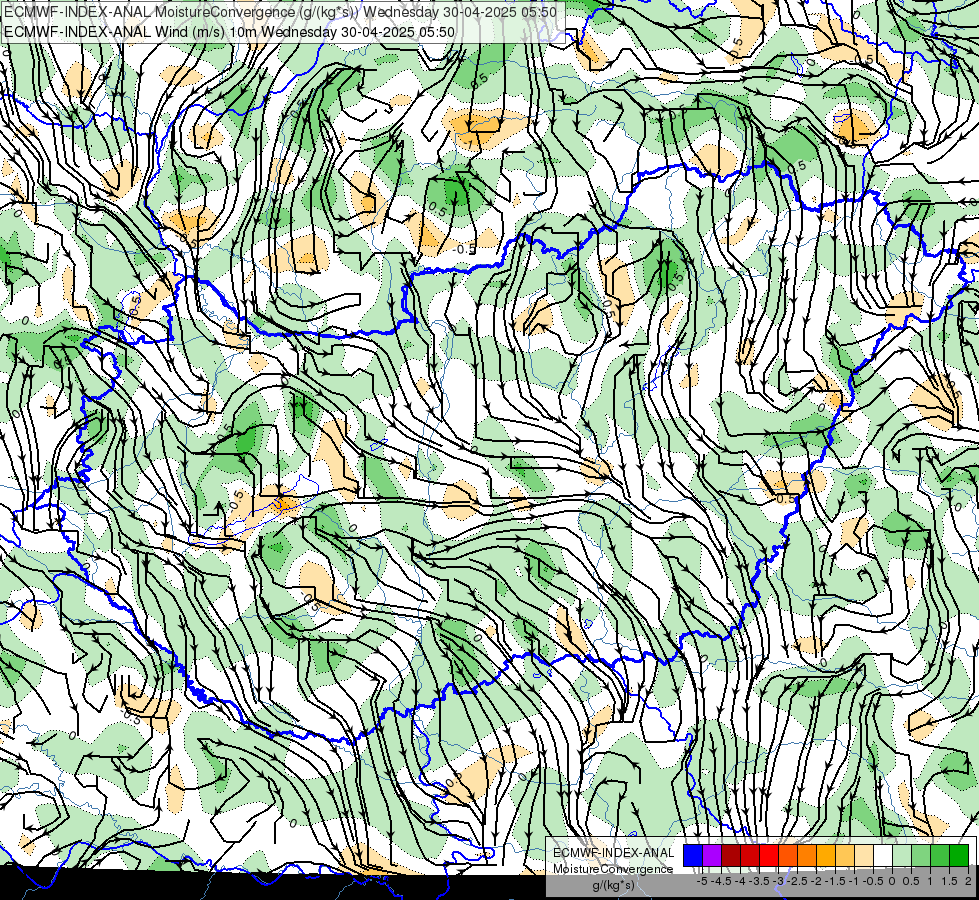Image resolution: width=979 pixels, height=900 pixels.
Task: Click the dark maroon legend swatch
Action: click(x=731, y=855)
